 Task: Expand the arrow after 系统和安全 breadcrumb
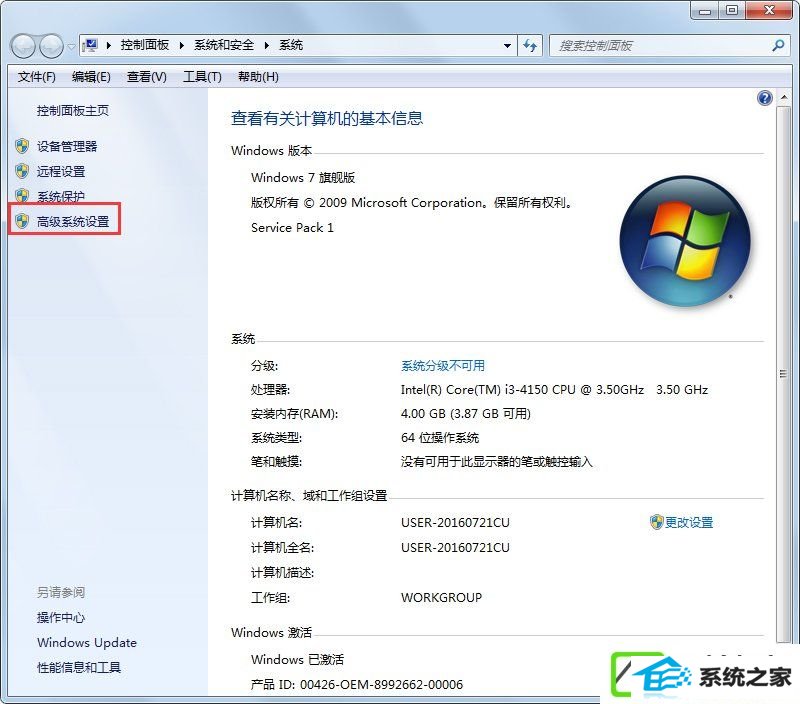[x=266, y=45]
